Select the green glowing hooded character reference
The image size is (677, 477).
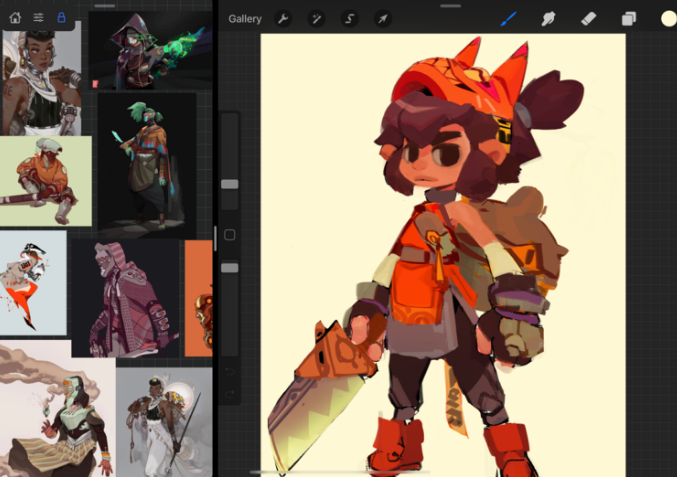click(150, 51)
